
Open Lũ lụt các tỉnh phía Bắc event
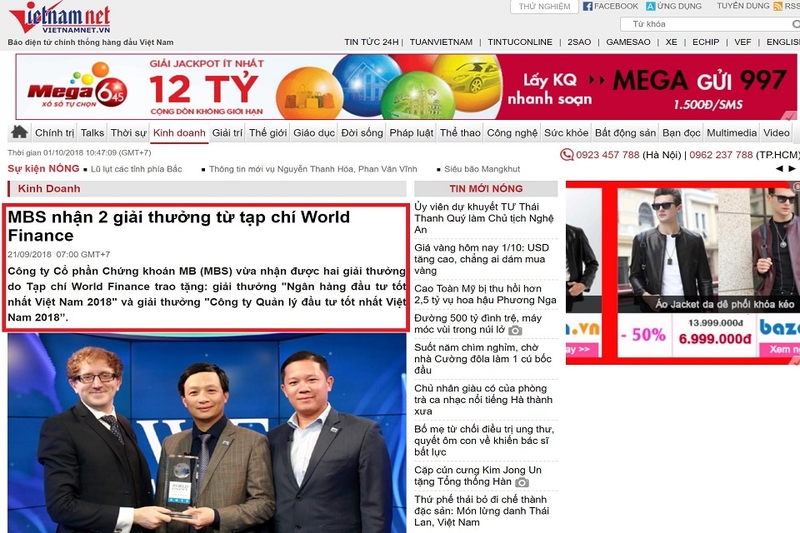coord(136,169)
